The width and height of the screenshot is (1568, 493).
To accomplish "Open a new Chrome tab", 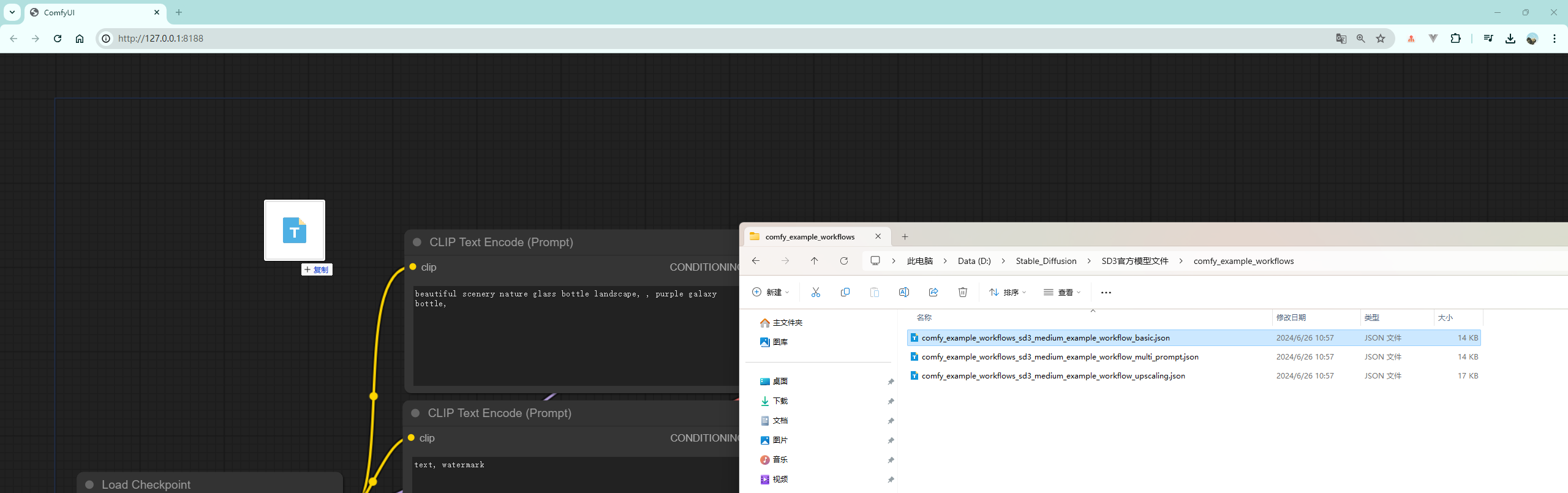I will (179, 12).
